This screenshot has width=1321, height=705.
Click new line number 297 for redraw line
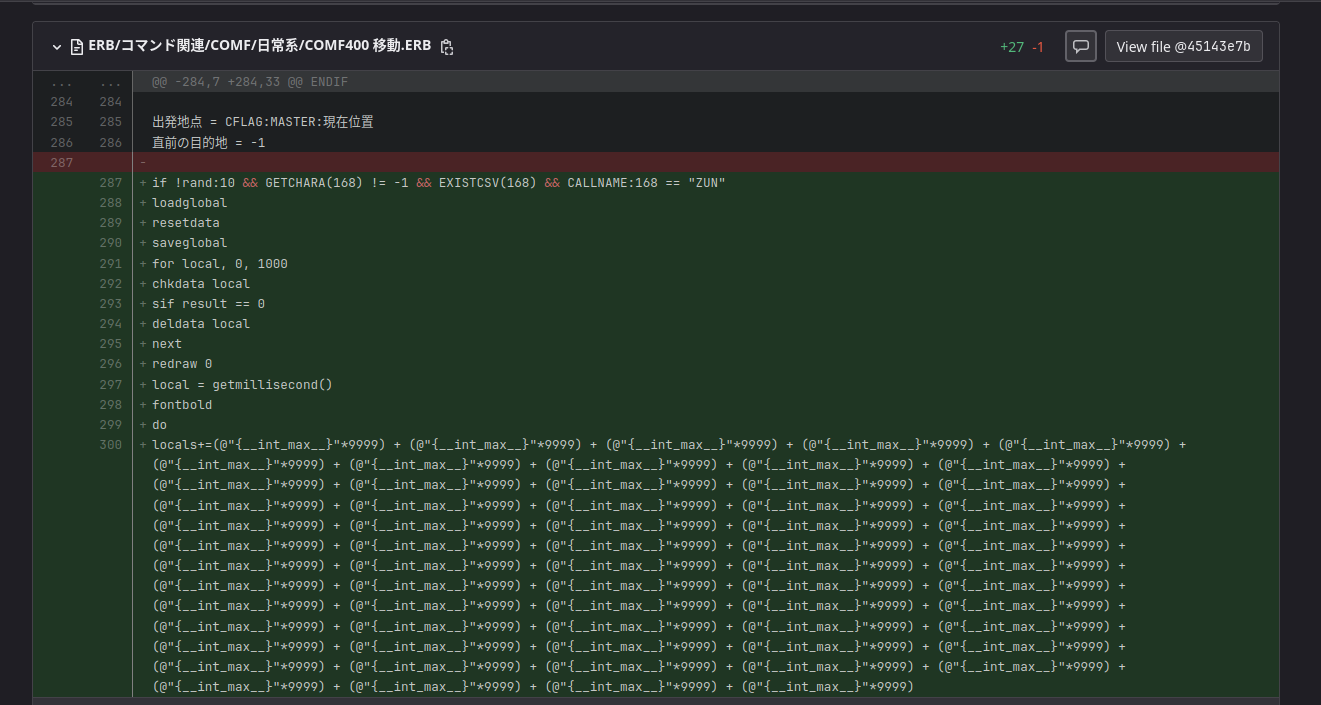110,385
